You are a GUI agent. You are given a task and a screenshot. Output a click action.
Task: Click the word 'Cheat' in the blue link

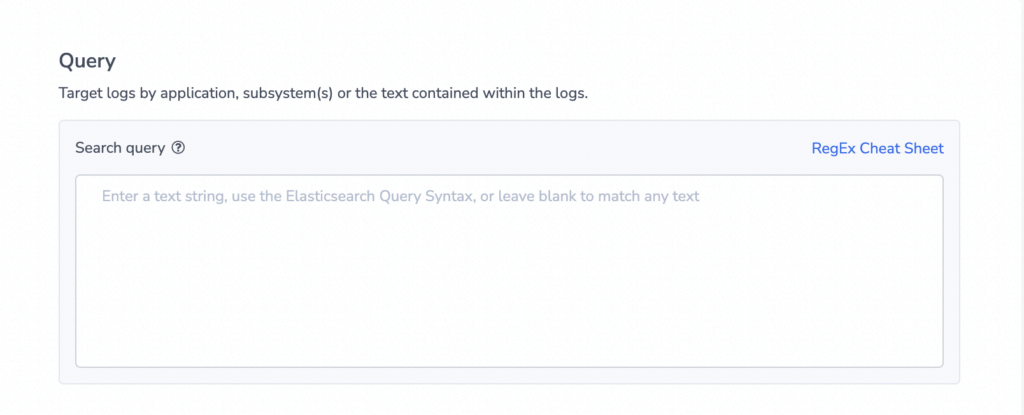click(x=880, y=148)
